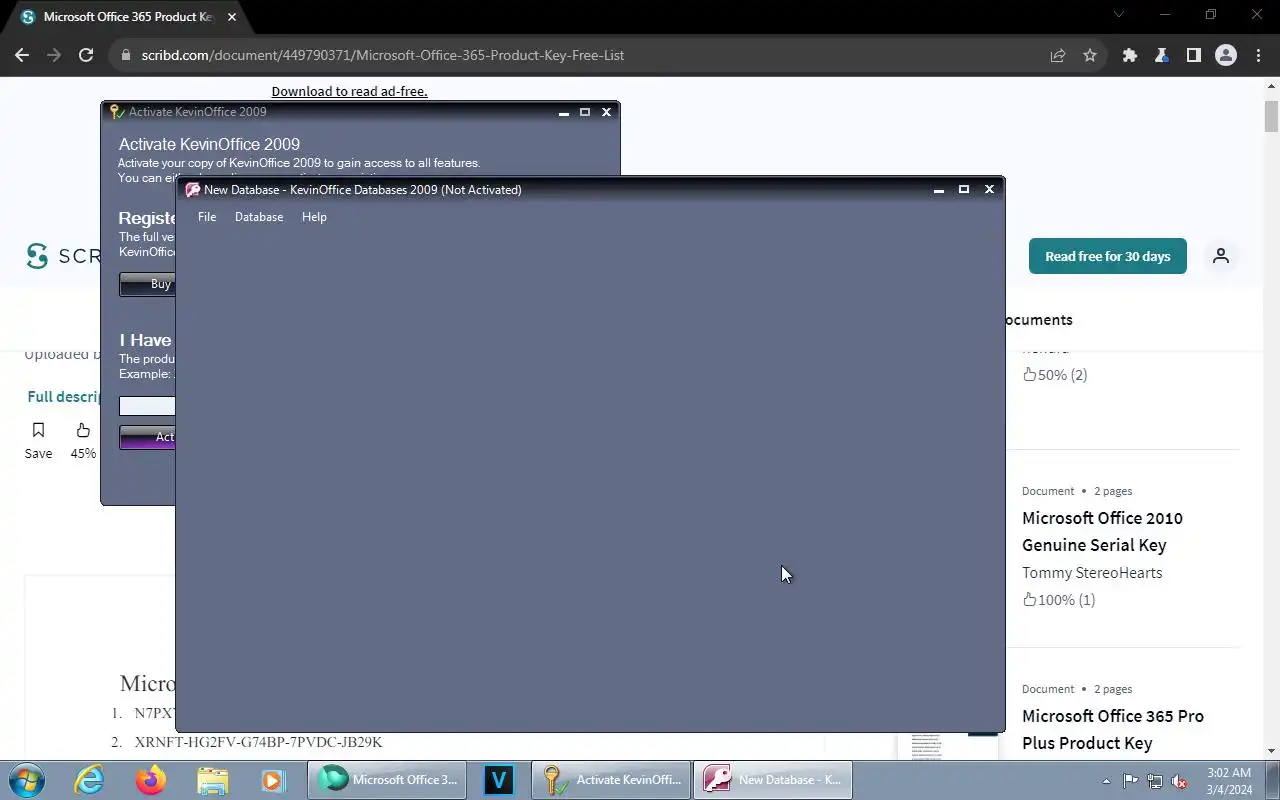Switch to Microsoft Office 3... Chrome taskbar item

(x=388, y=780)
